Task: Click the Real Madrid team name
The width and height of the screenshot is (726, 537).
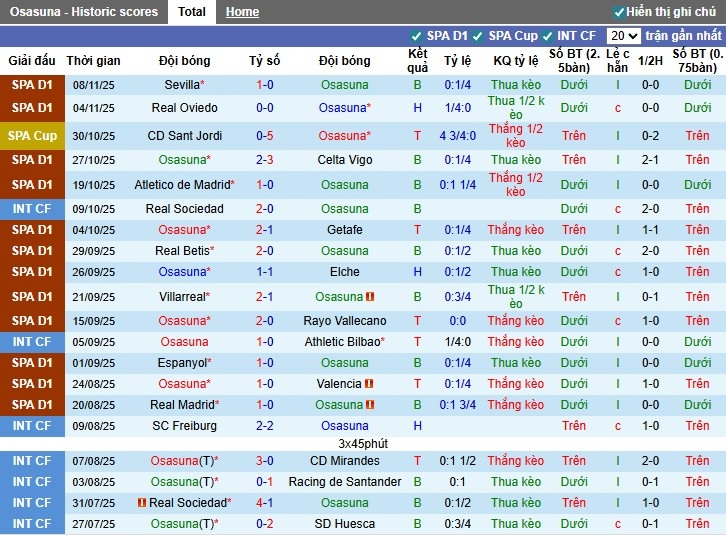Action: (182, 405)
